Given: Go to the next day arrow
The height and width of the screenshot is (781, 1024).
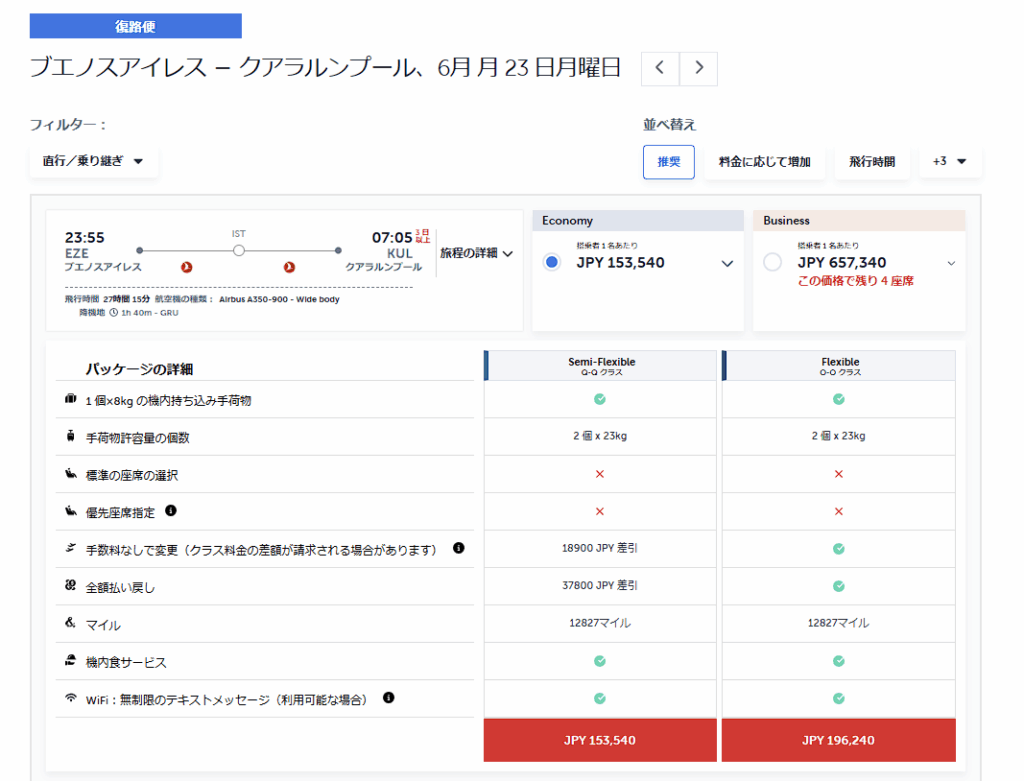Looking at the screenshot, I should tap(699, 68).
